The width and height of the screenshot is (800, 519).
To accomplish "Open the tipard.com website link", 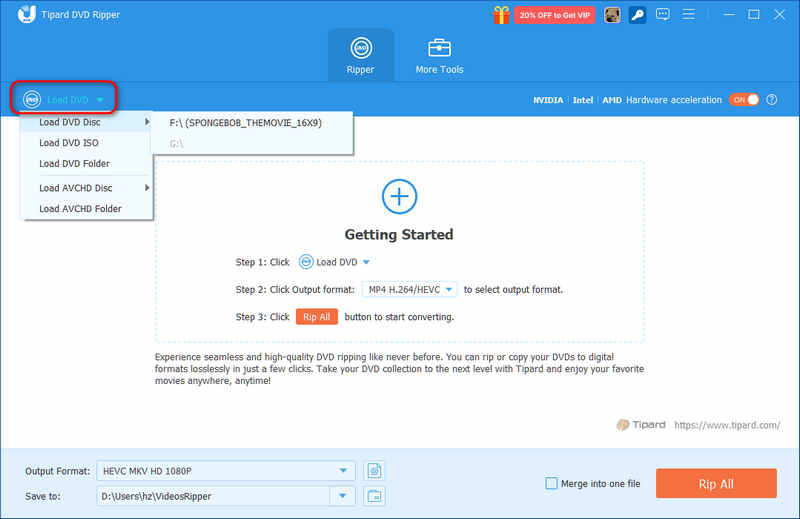I will [727, 425].
